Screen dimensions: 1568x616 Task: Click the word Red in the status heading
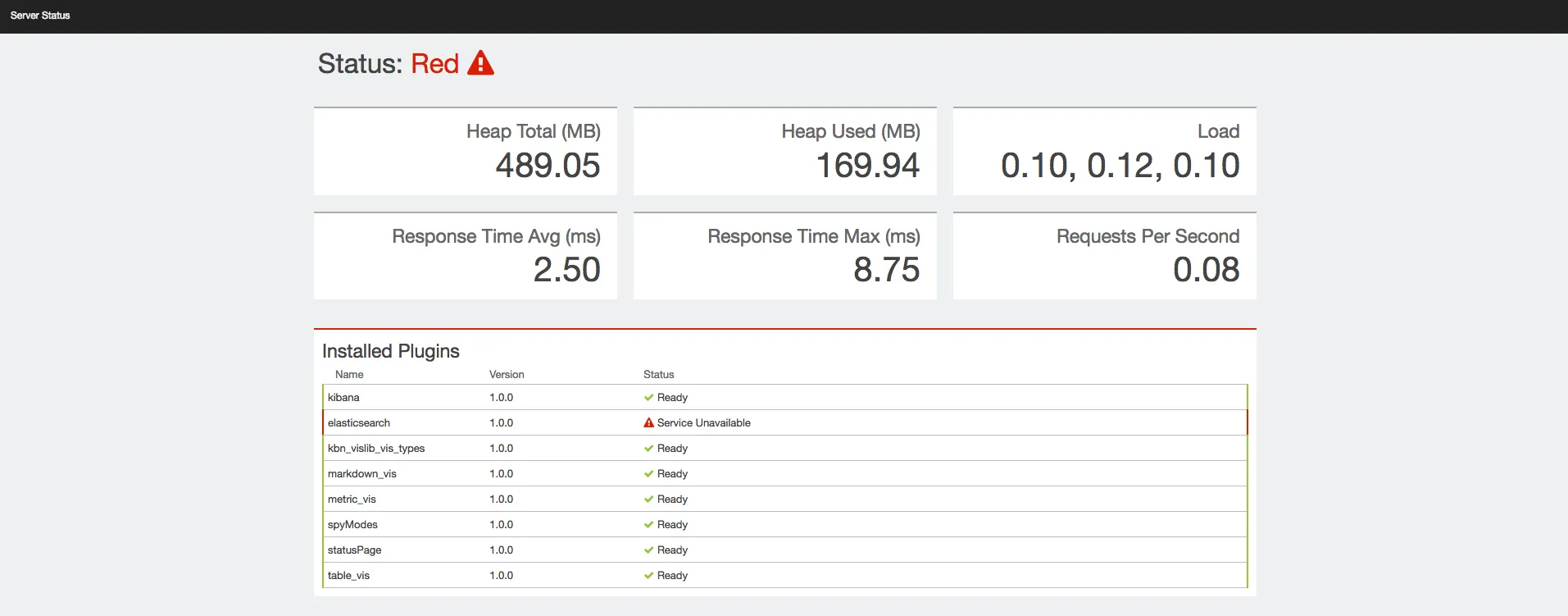(x=434, y=64)
